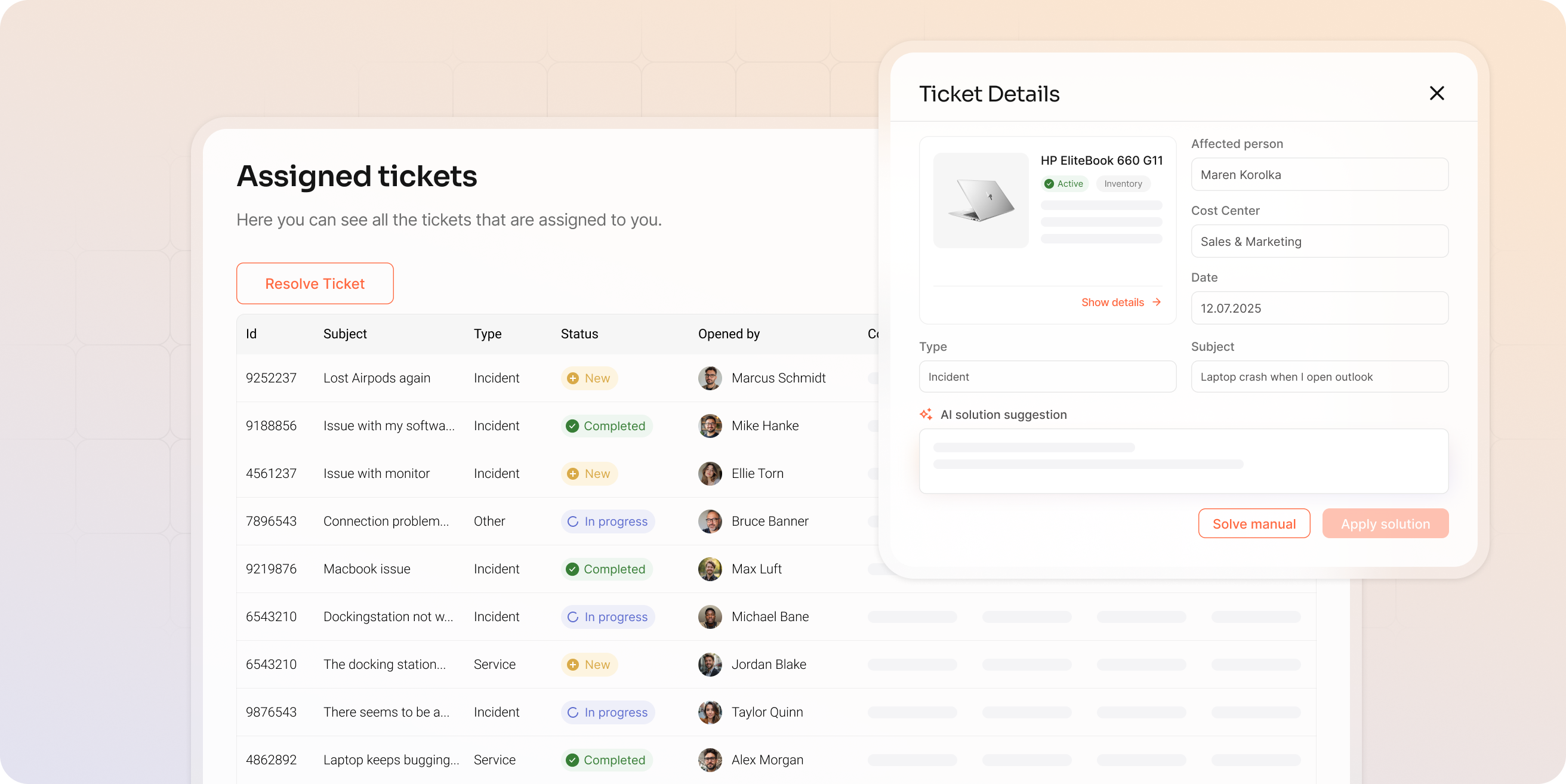Click New status badge for Issue with monitor

[589, 473]
